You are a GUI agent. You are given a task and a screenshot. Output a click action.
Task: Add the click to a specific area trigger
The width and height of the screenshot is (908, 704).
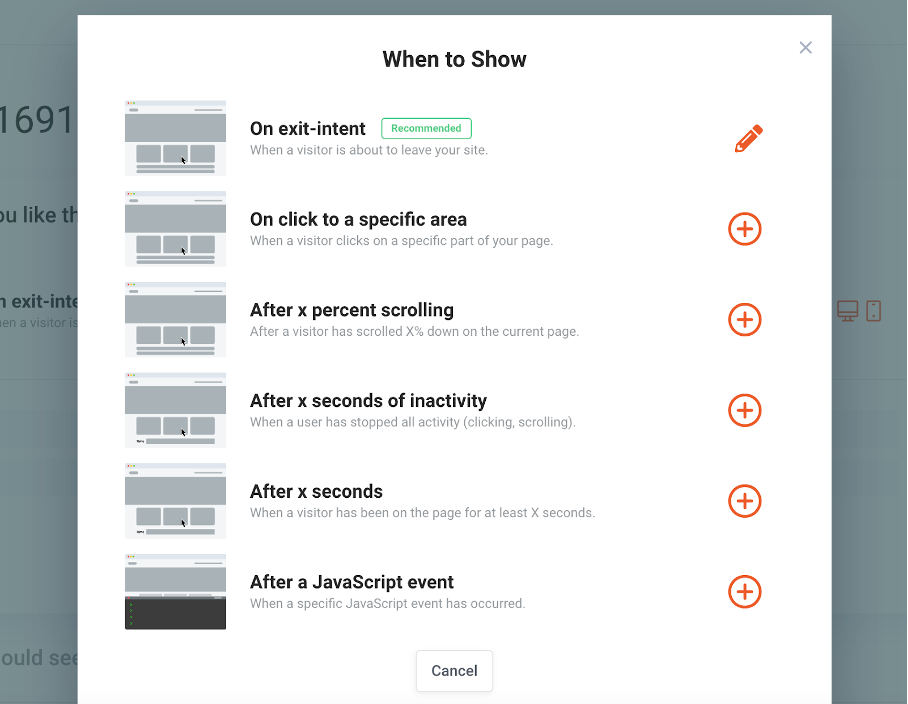(744, 229)
